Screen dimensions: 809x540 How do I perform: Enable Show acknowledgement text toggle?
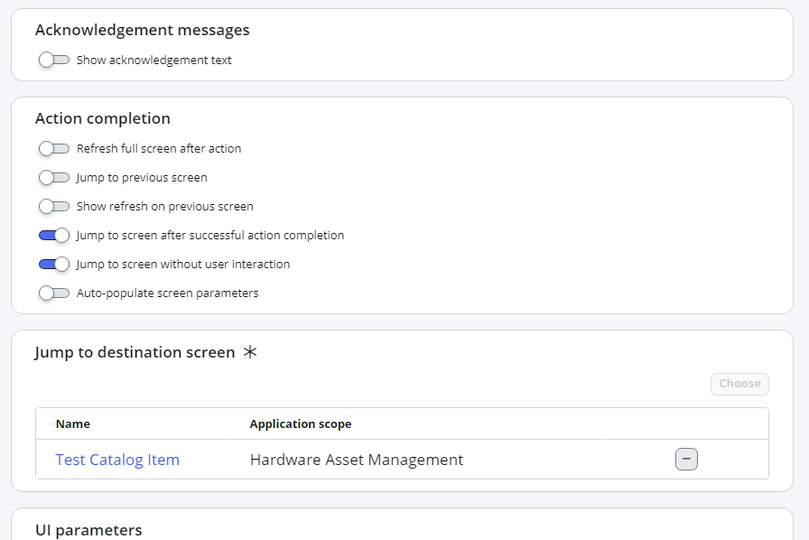[x=54, y=60]
